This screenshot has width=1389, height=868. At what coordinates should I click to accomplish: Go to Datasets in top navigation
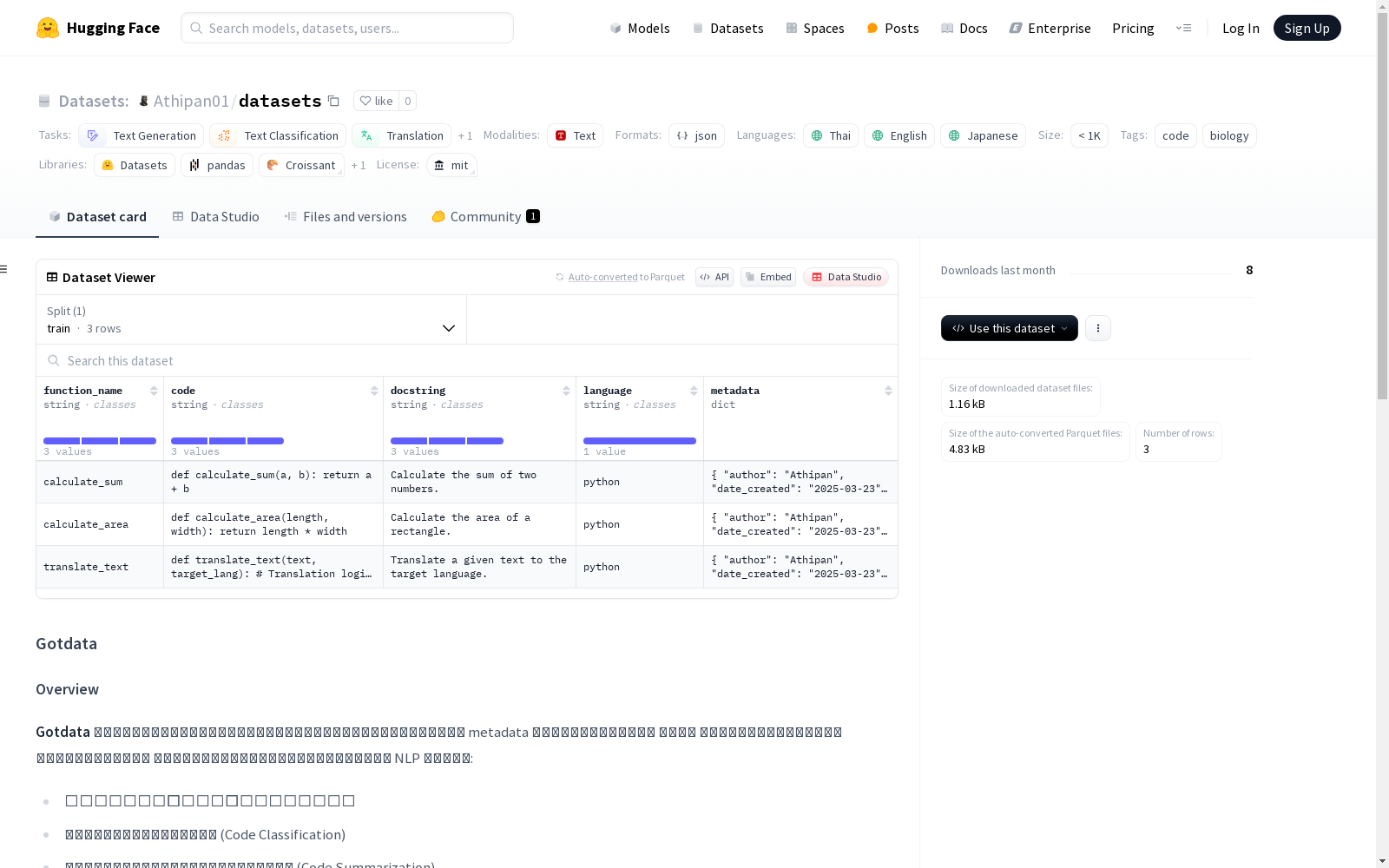727,28
